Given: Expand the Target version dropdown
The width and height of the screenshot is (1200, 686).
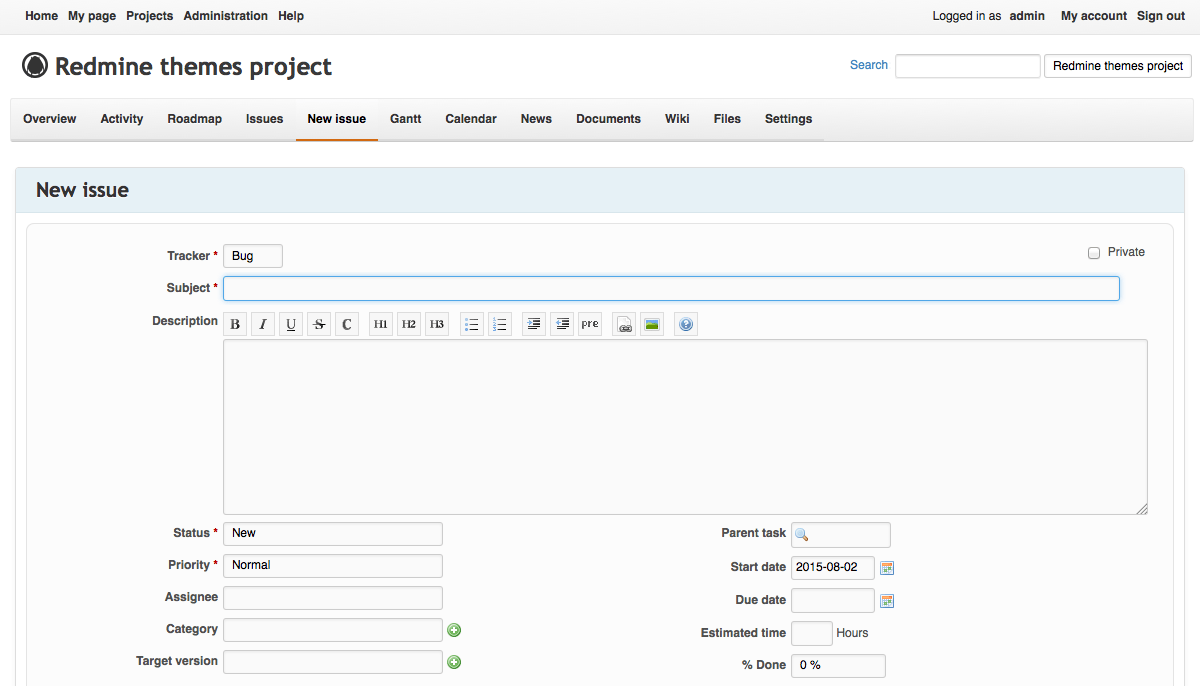Looking at the screenshot, I should (x=333, y=662).
